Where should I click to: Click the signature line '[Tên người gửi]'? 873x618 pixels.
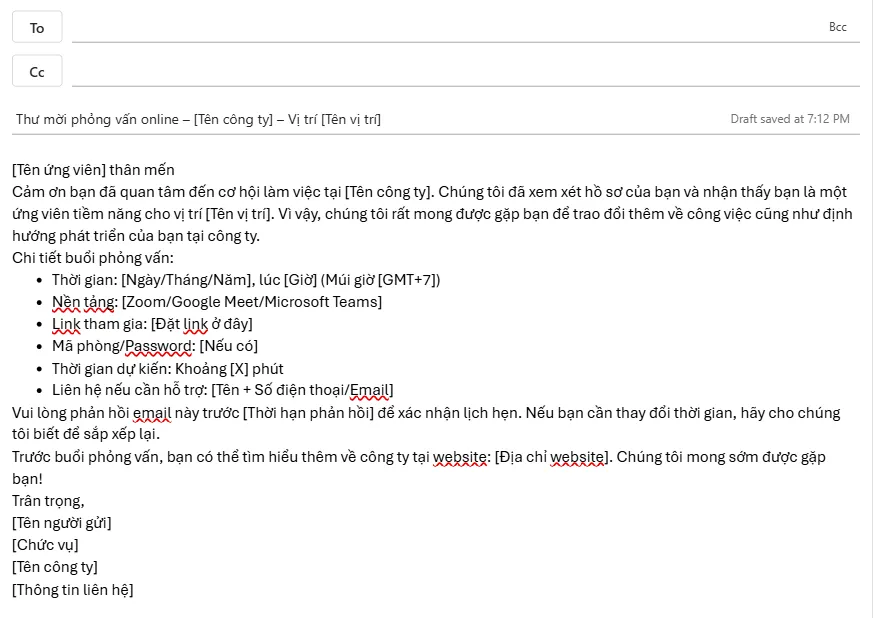click(x=62, y=523)
